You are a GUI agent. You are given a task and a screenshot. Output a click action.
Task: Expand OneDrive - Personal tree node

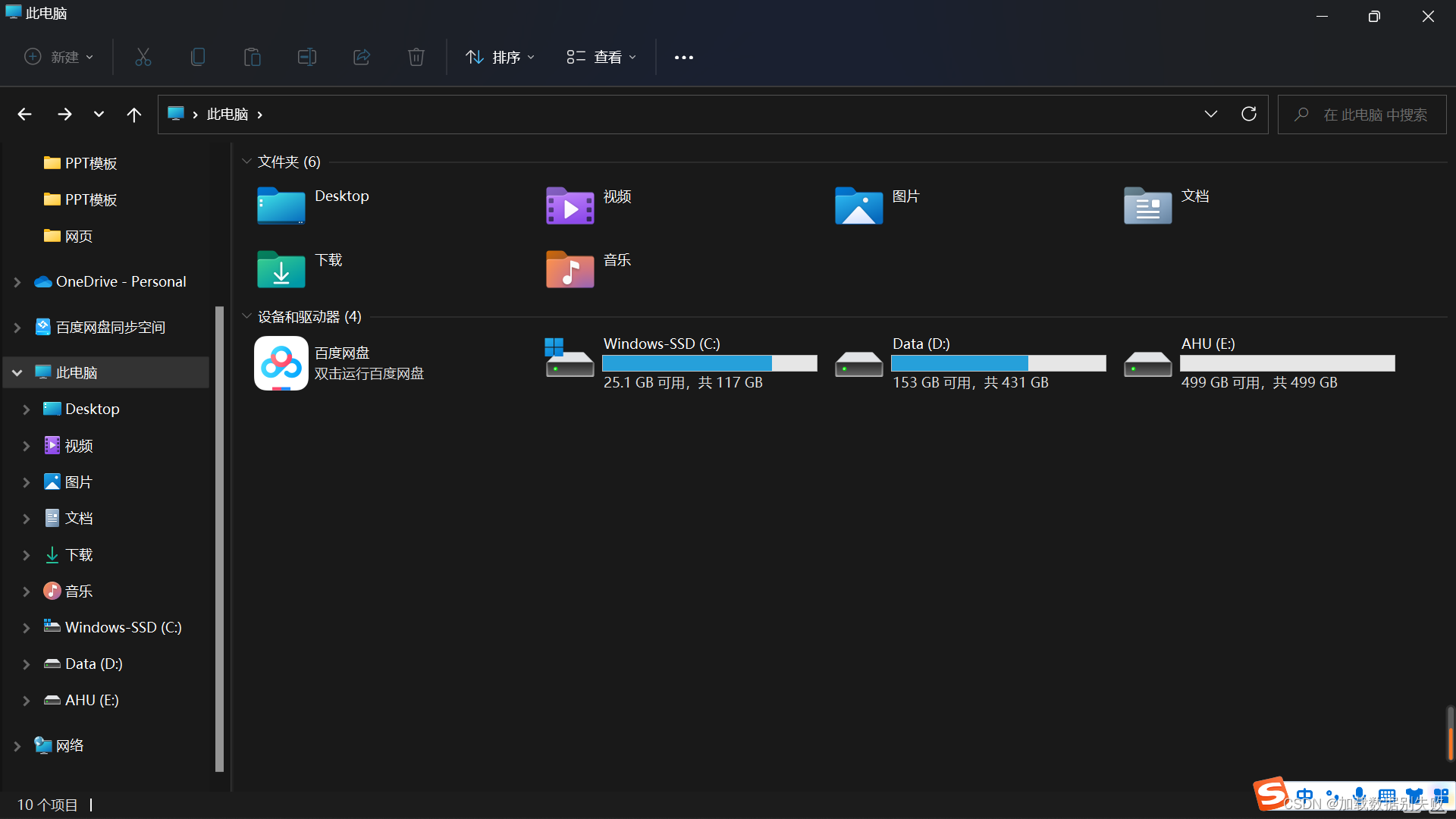click(17, 282)
